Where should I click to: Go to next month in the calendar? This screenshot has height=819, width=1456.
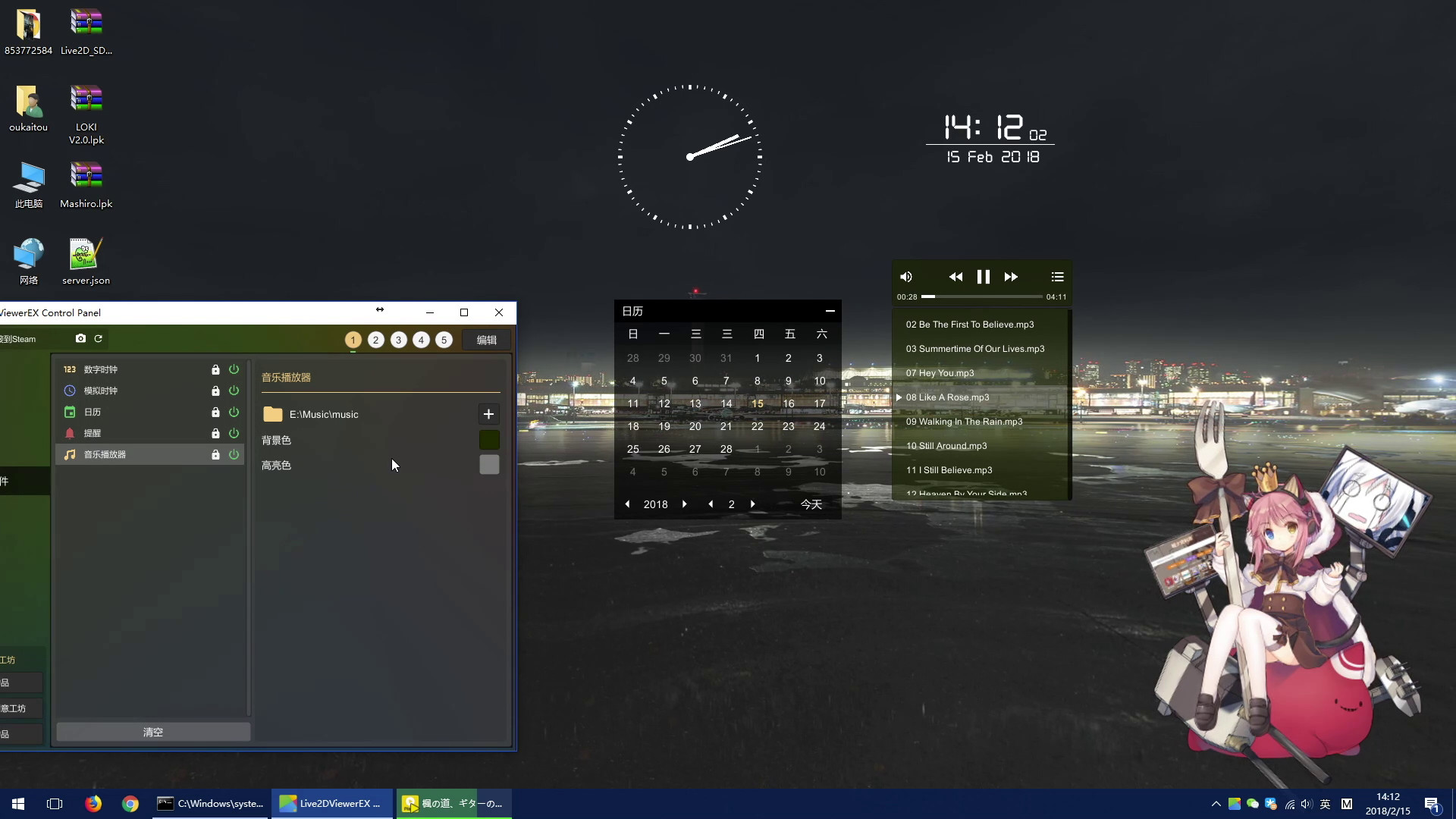point(753,504)
